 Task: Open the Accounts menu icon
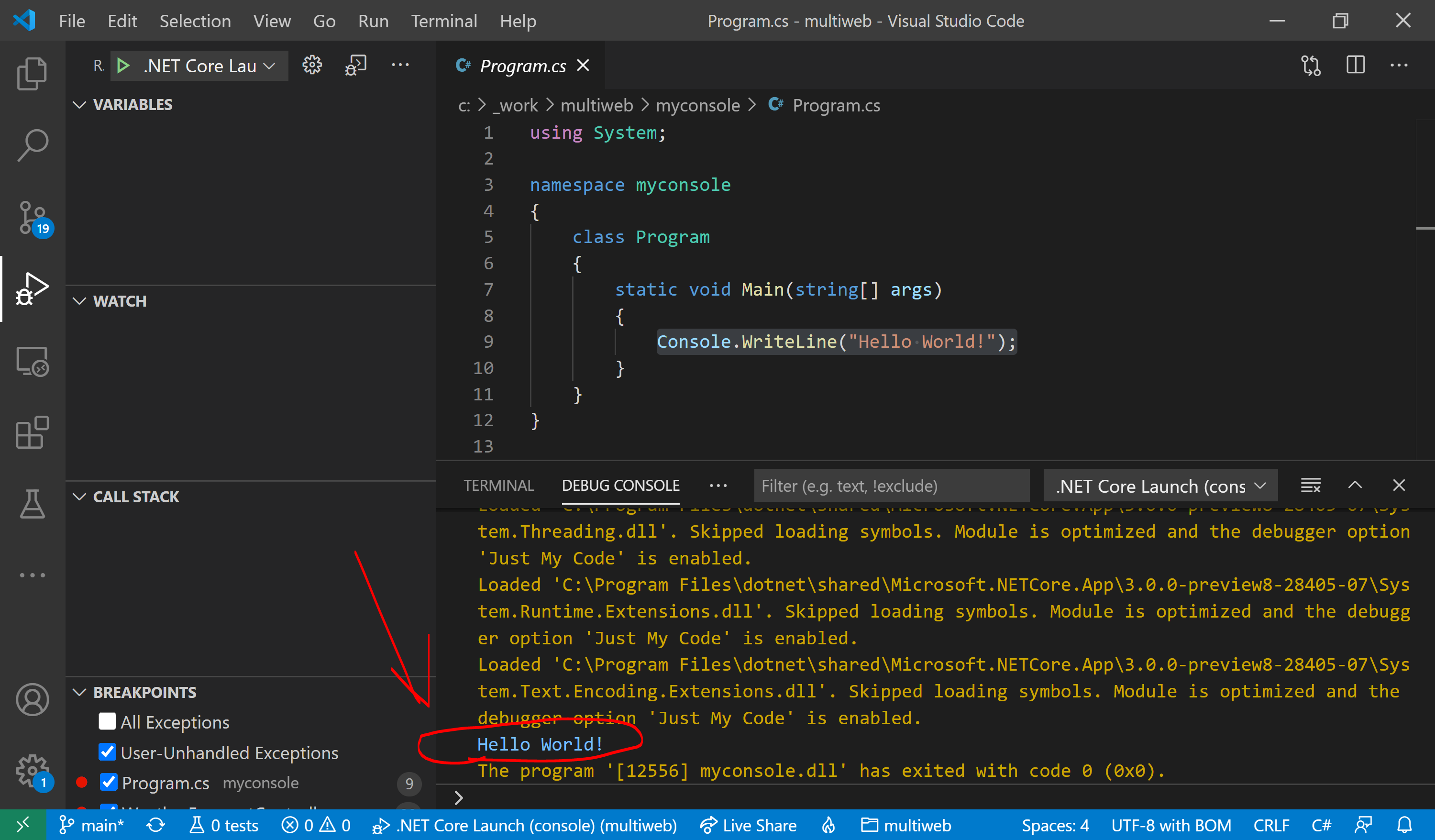pyautogui.click(x=32, y=699)
